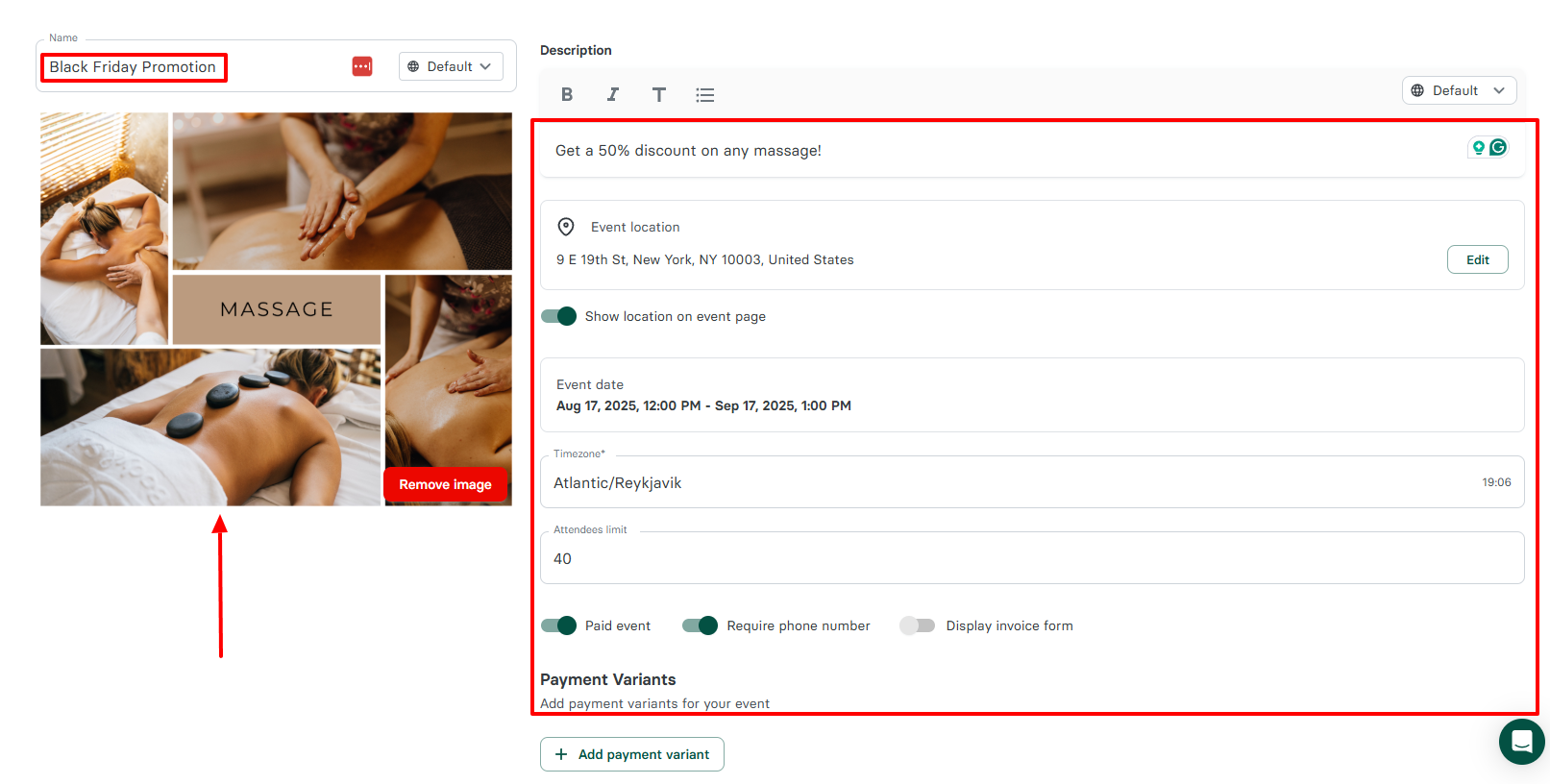
Task: Insert a bulleted list in description
Action: click(704, 94)
